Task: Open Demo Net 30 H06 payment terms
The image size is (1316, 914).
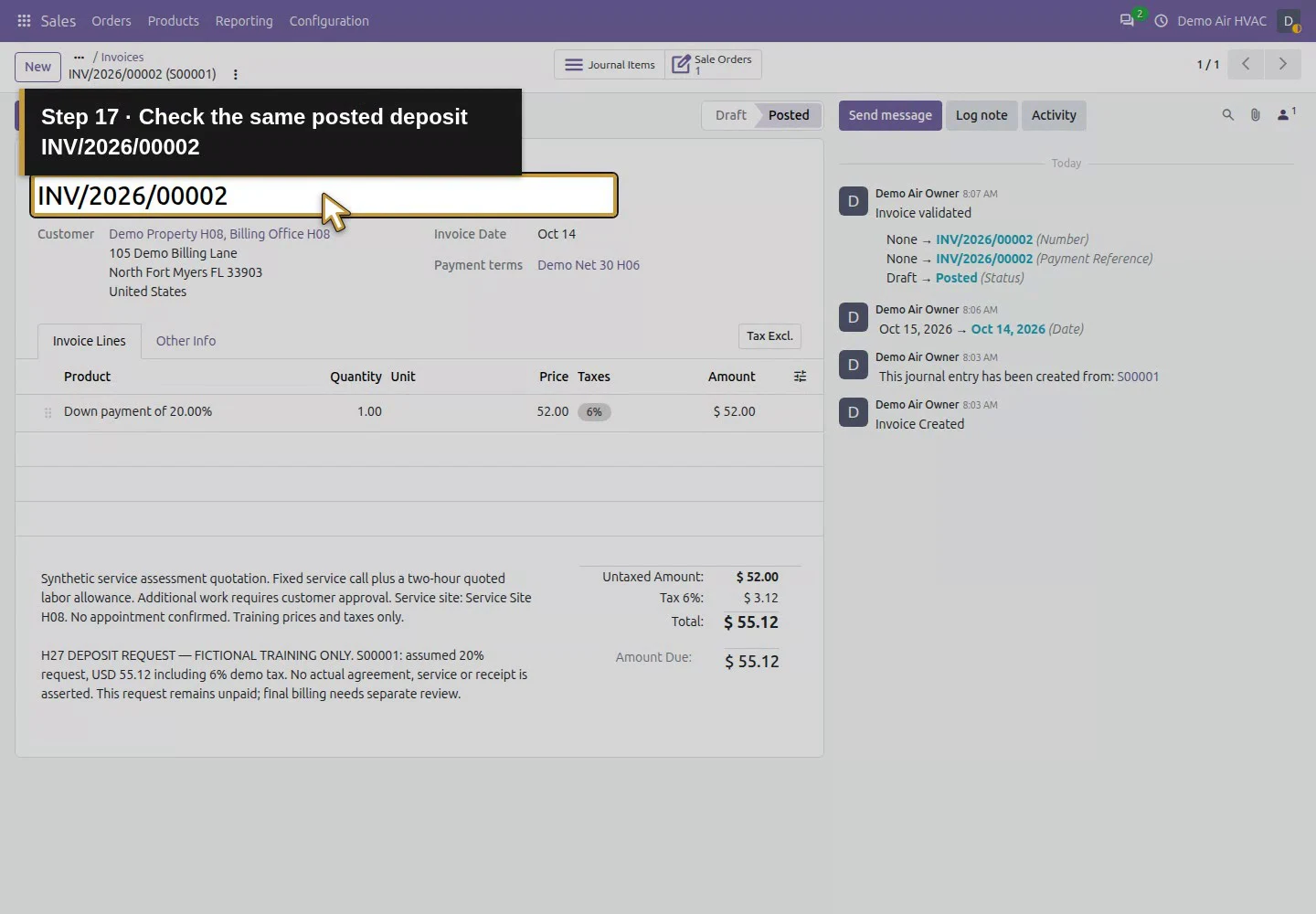Action: (x=589, y=265)
